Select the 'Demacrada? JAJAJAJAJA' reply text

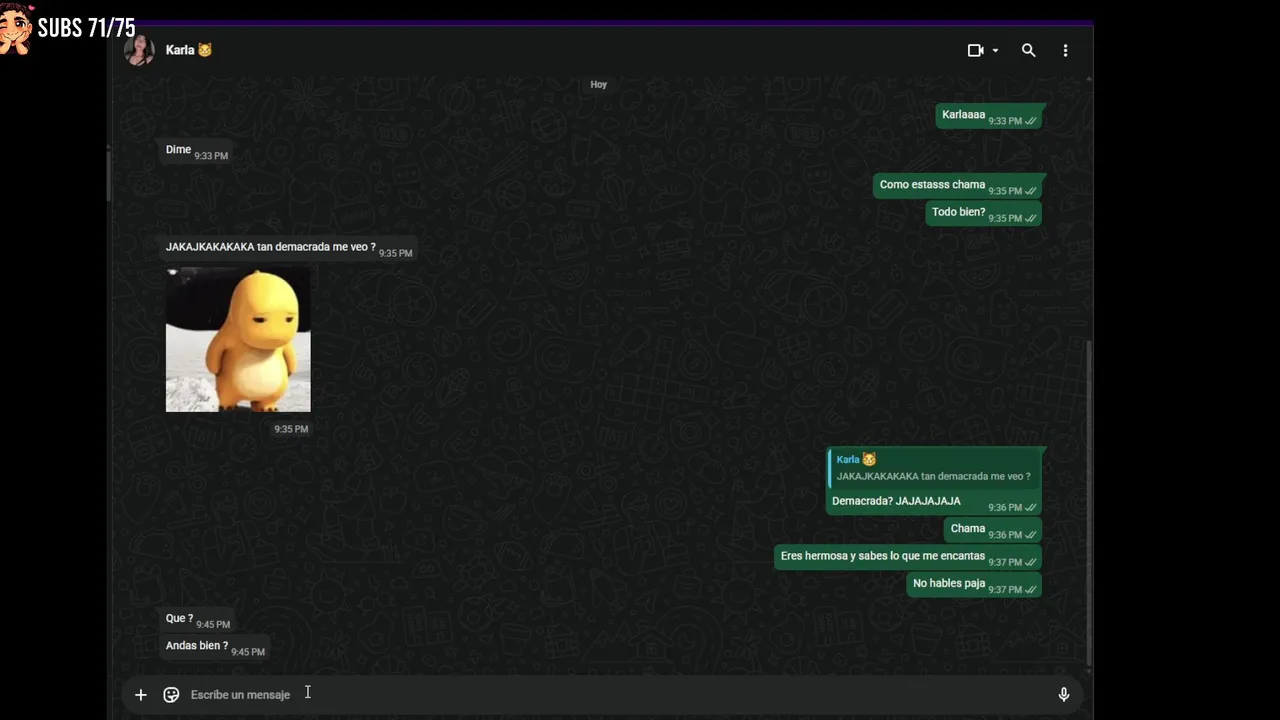[x=896, y=501]
